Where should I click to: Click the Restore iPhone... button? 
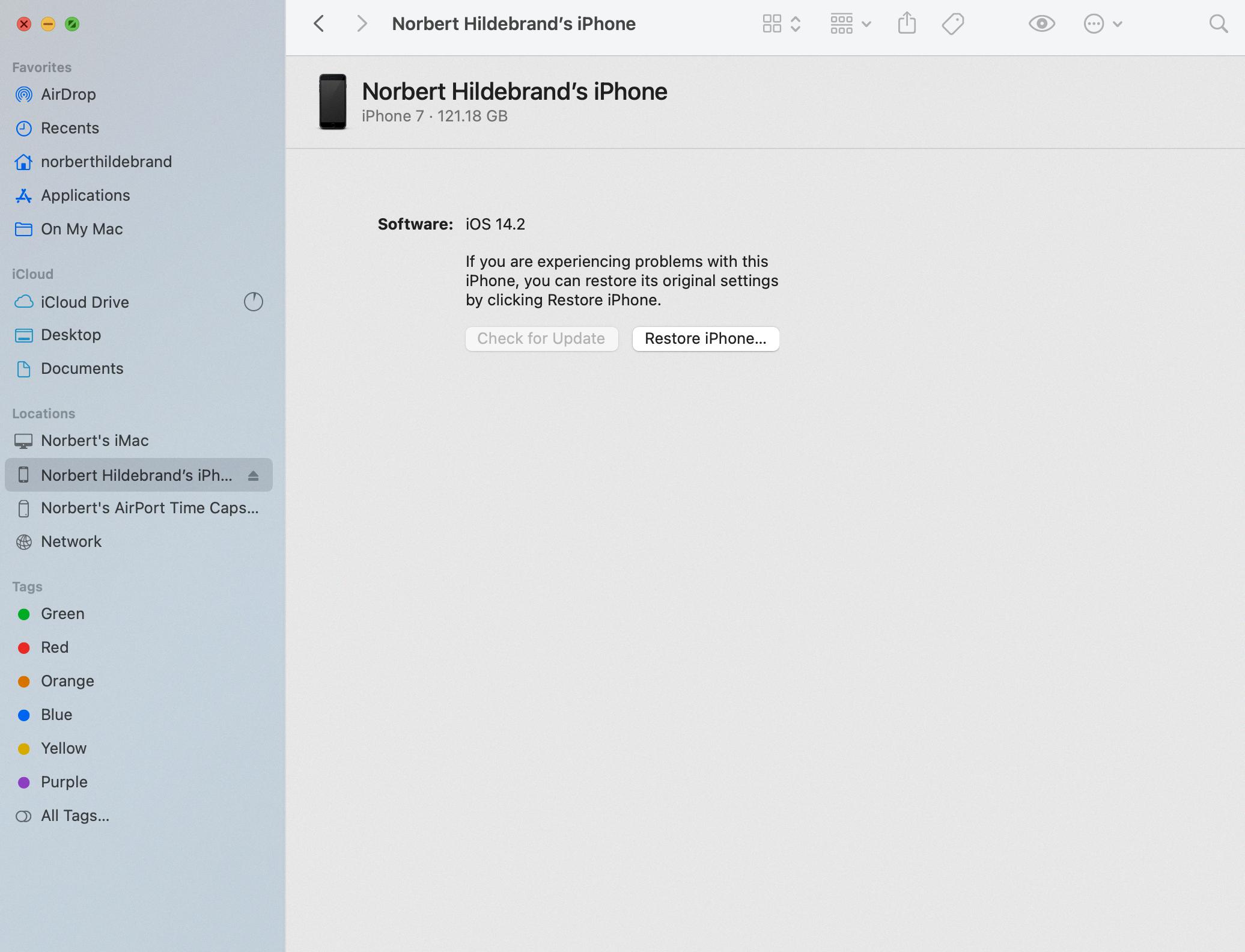coord(706,339)
